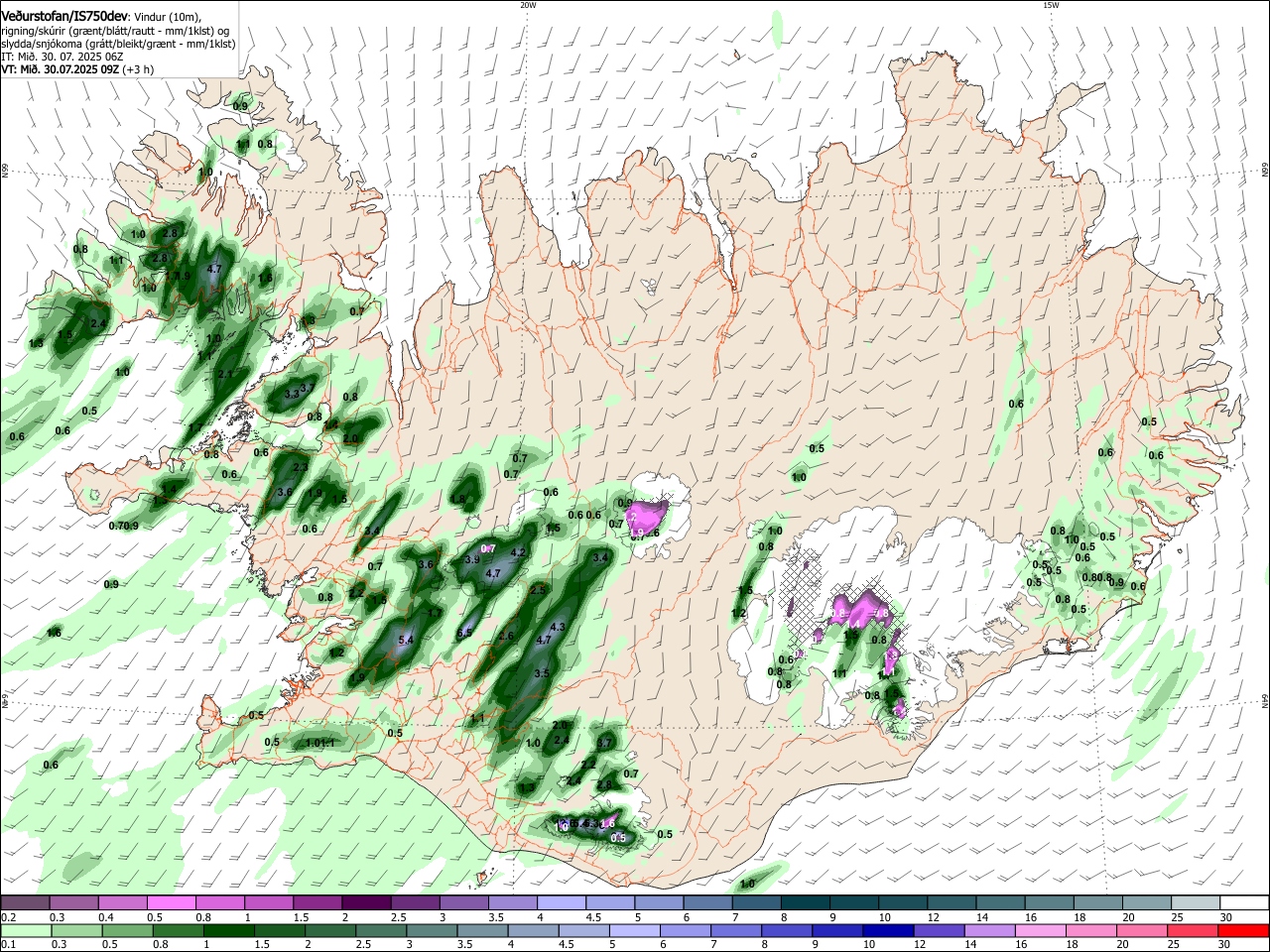Select palest green 0.1 swatch in lower legend
1270x952 pixels.
coord(26,930)
